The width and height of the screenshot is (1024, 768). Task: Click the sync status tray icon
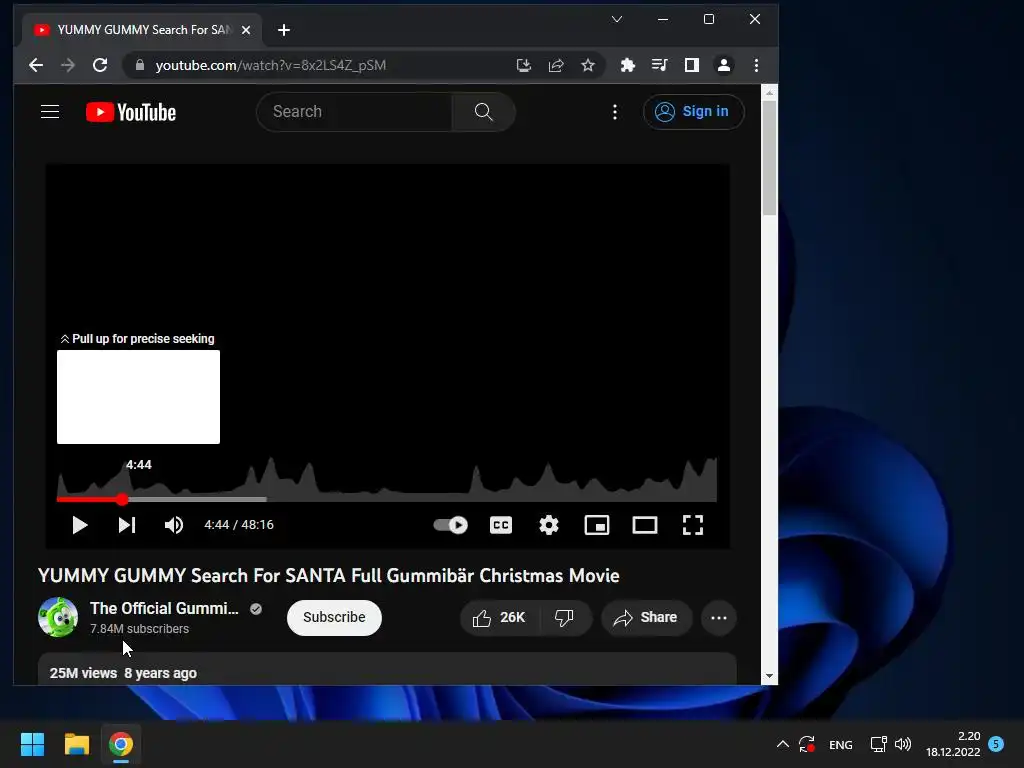coord(807,744)
